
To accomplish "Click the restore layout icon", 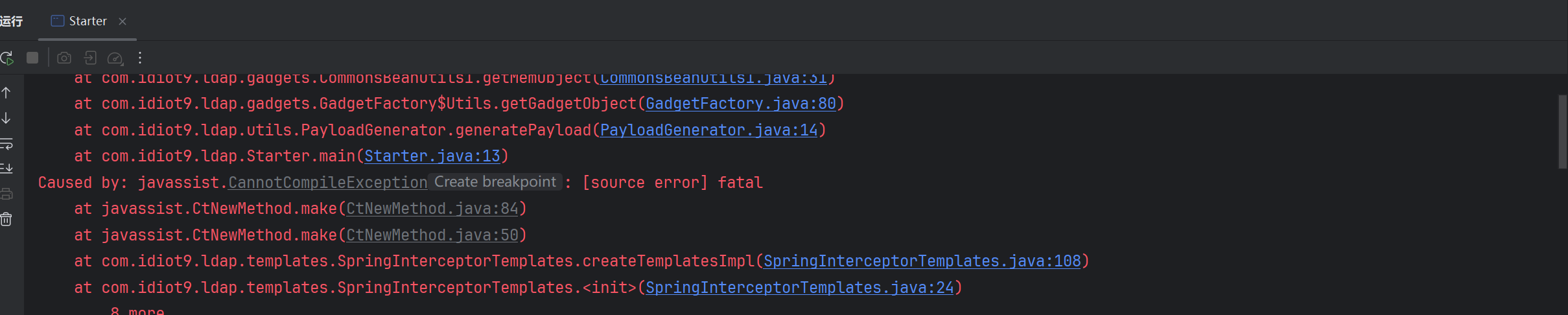I will coord(90,58).
